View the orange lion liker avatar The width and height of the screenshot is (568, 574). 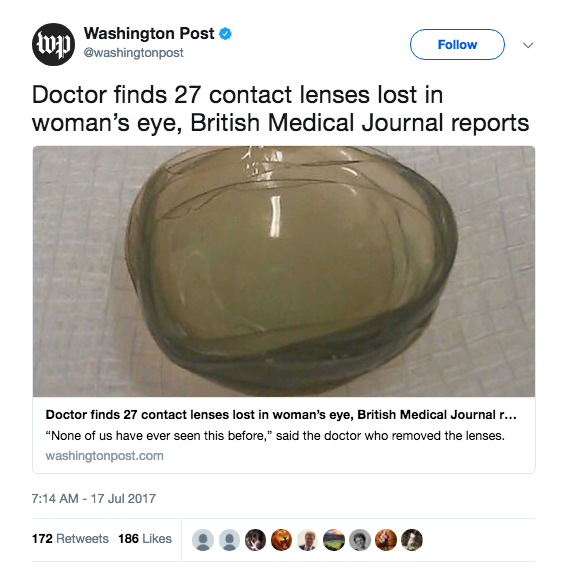[281, 540]
